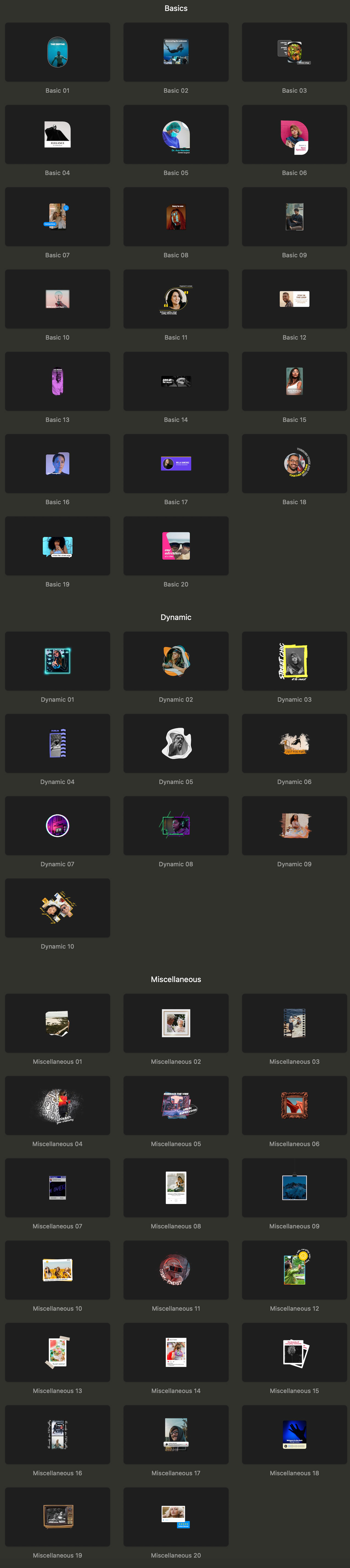Choose the Miscellaneous 19 retro TV template
Viewport: 350px width, 1568px height.
click(57, 1517)
